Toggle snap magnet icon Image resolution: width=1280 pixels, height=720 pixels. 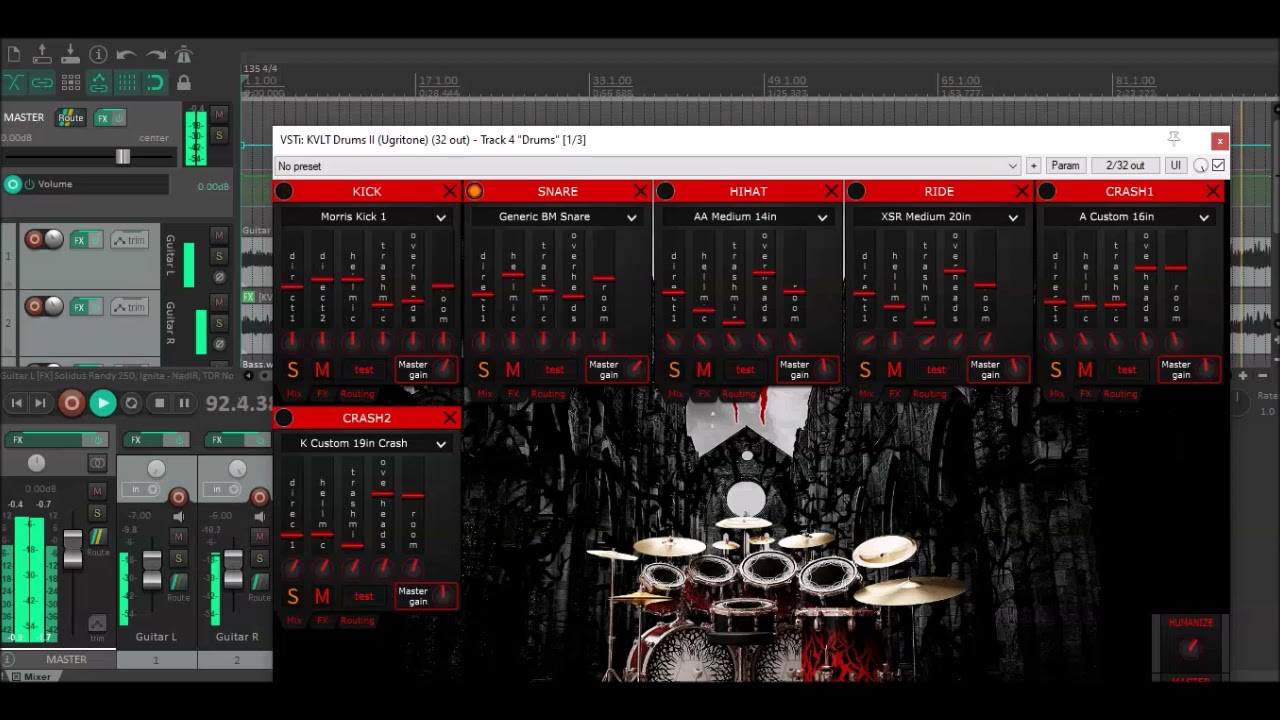click(x=155, y=83)
